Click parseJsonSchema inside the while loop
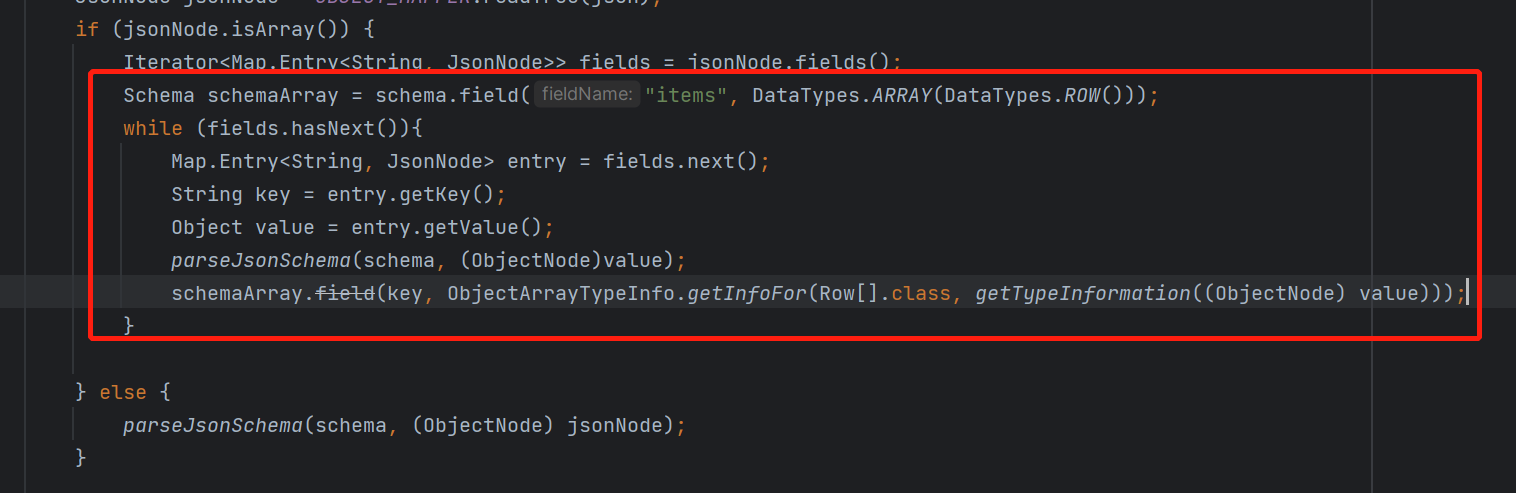Screen dimensions: 1516x493 [261, 260]
